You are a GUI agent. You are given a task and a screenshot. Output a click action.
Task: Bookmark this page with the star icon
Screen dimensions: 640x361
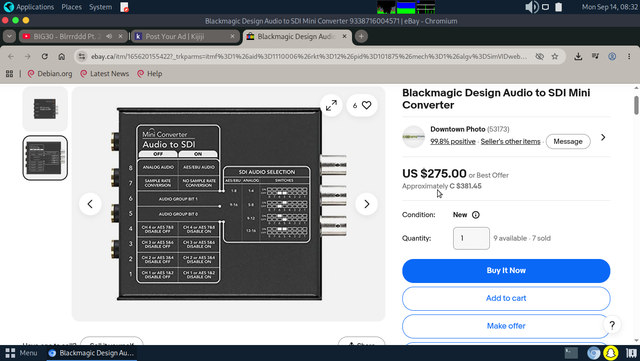tap(555, 57)
